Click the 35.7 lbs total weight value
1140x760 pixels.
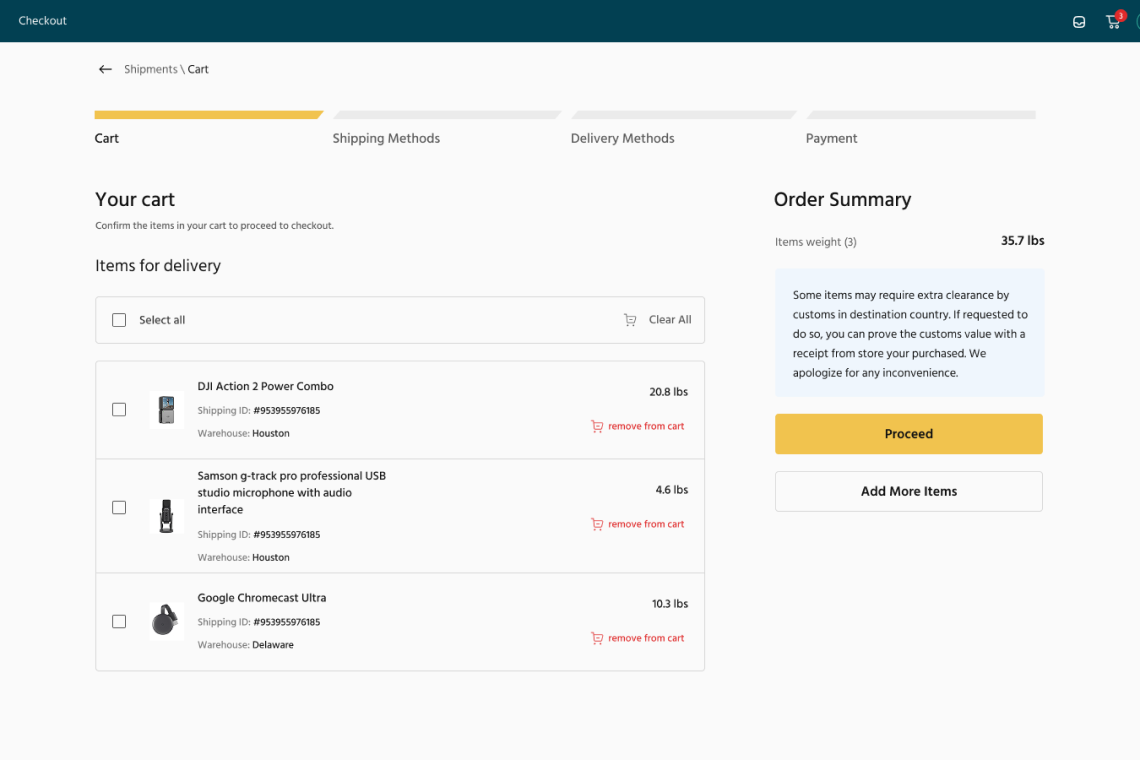coord(1022,241)
